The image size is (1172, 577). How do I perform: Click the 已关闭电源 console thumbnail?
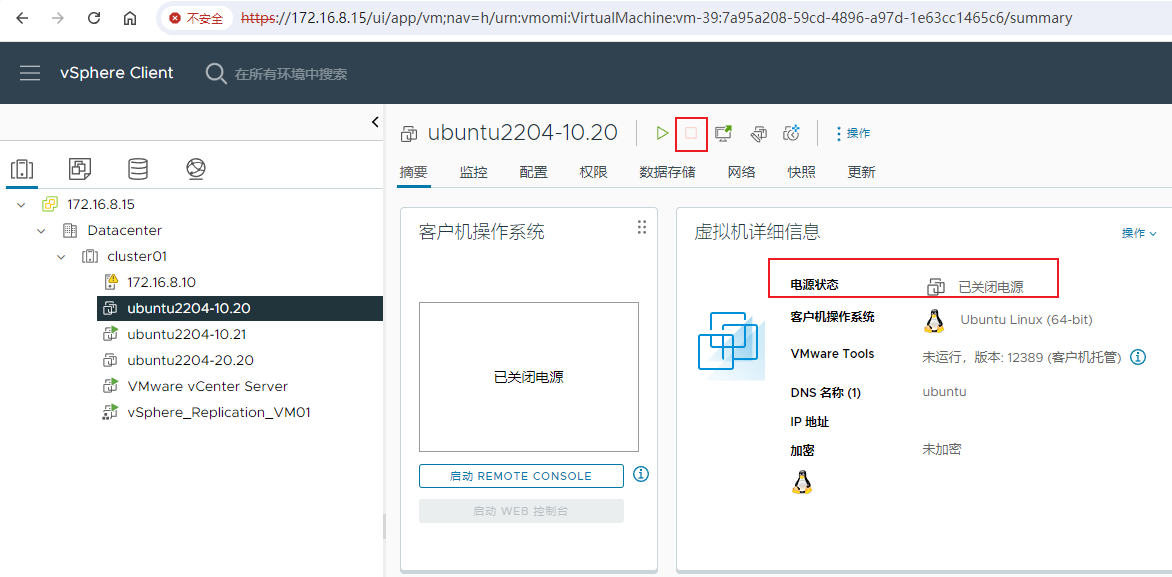pos(528,377)
